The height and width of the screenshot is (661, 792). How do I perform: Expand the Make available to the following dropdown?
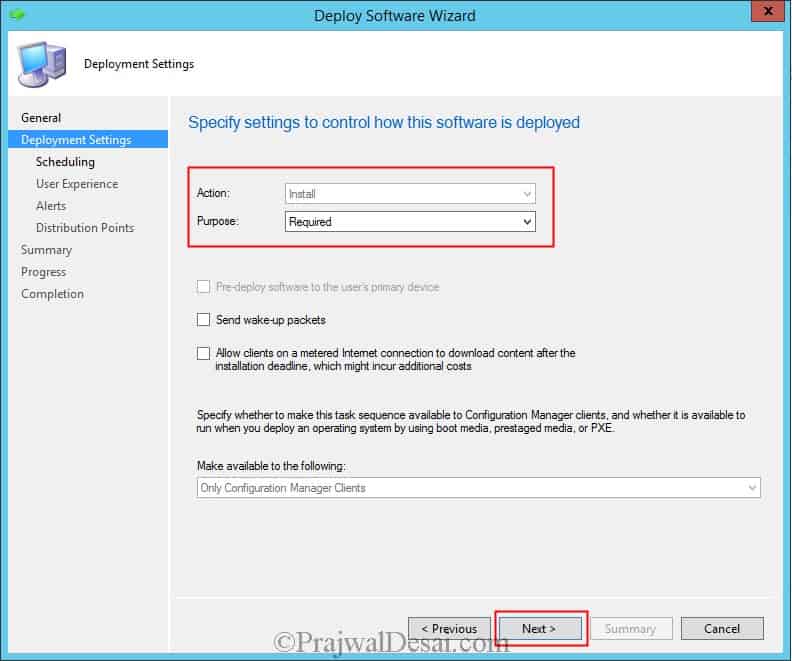[478, 488]
